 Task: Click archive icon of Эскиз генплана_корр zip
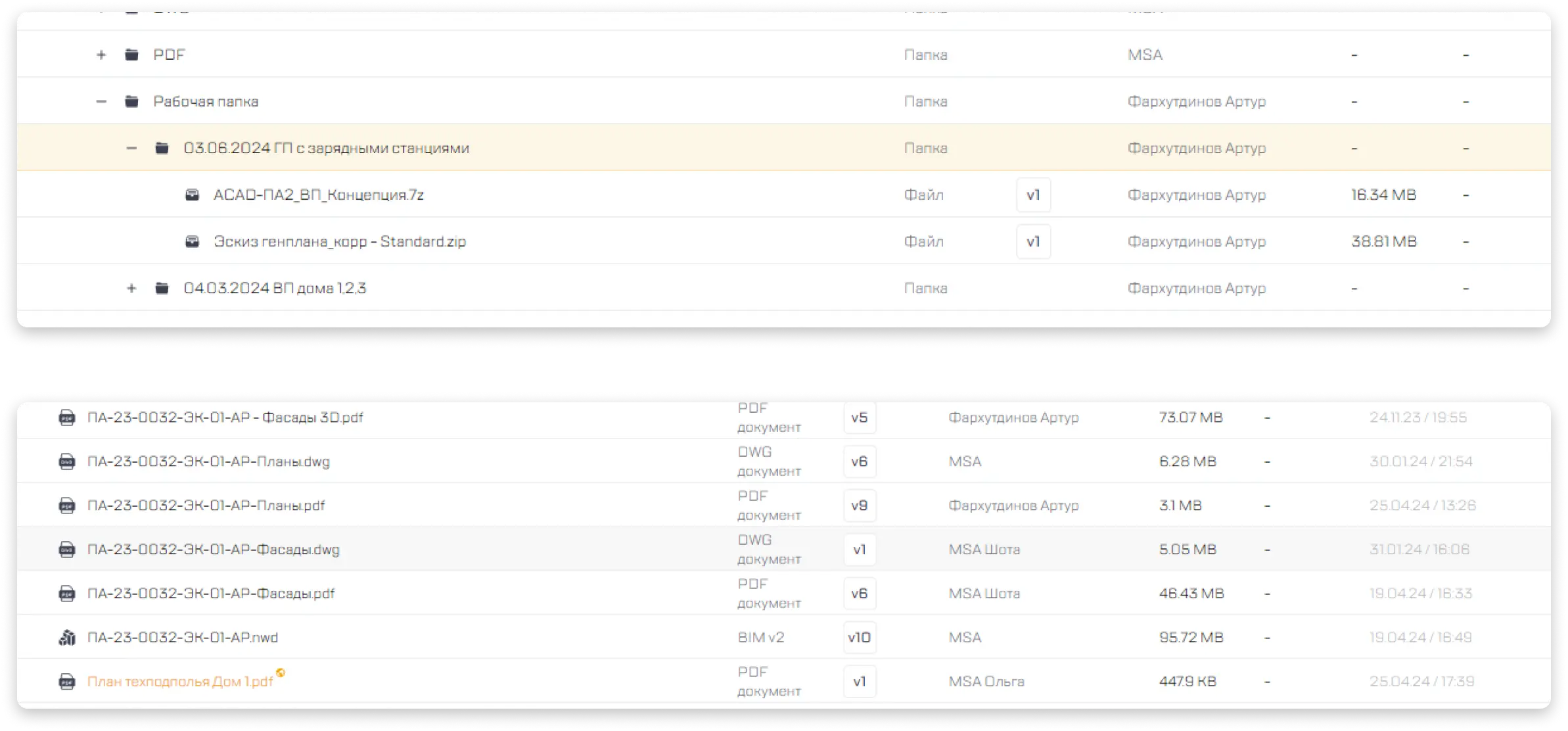(x=192, y=242)
